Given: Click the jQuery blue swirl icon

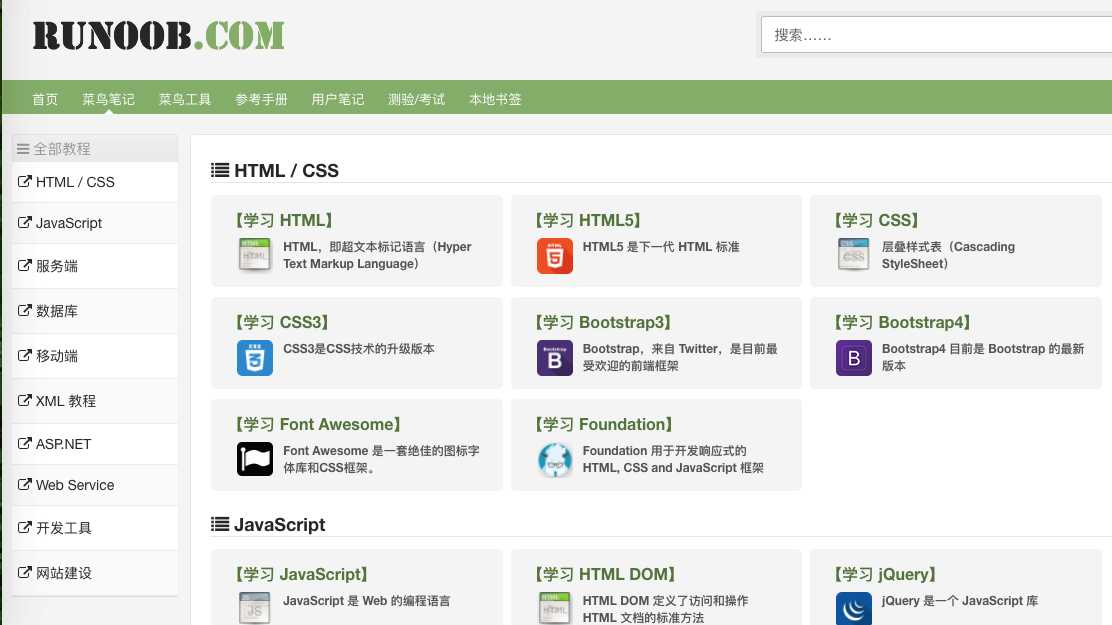Looking at the screenshot, I should (x=854, y=608).
